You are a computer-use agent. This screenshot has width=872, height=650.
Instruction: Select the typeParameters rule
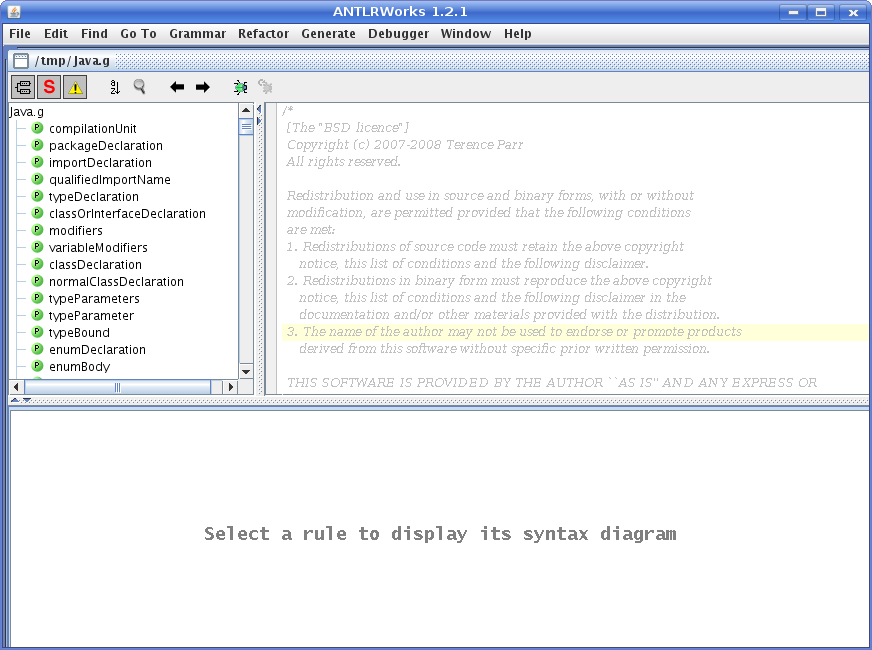coord(94,298)
